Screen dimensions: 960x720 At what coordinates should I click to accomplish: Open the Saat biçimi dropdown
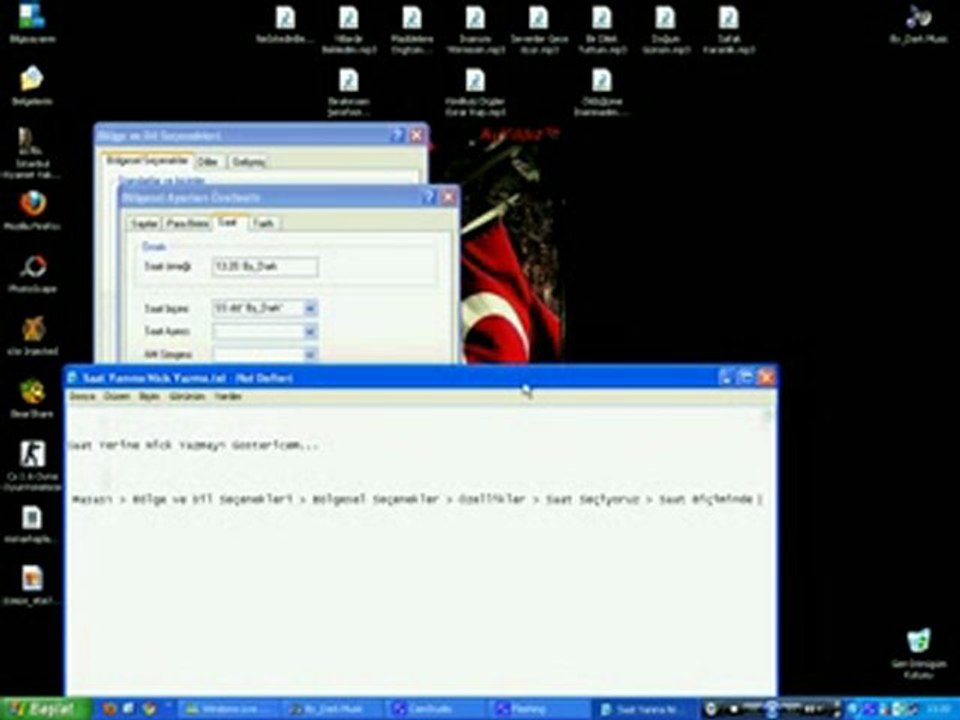pos(310,309)
